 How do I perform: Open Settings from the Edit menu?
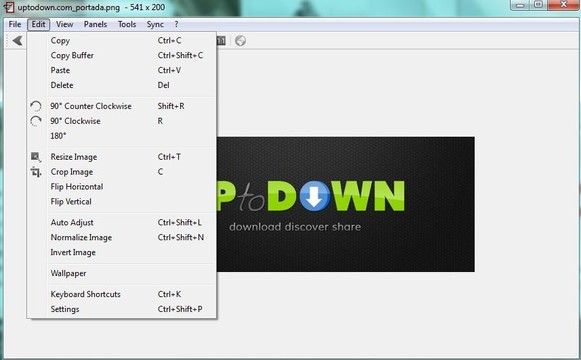(x=122, y=309)
